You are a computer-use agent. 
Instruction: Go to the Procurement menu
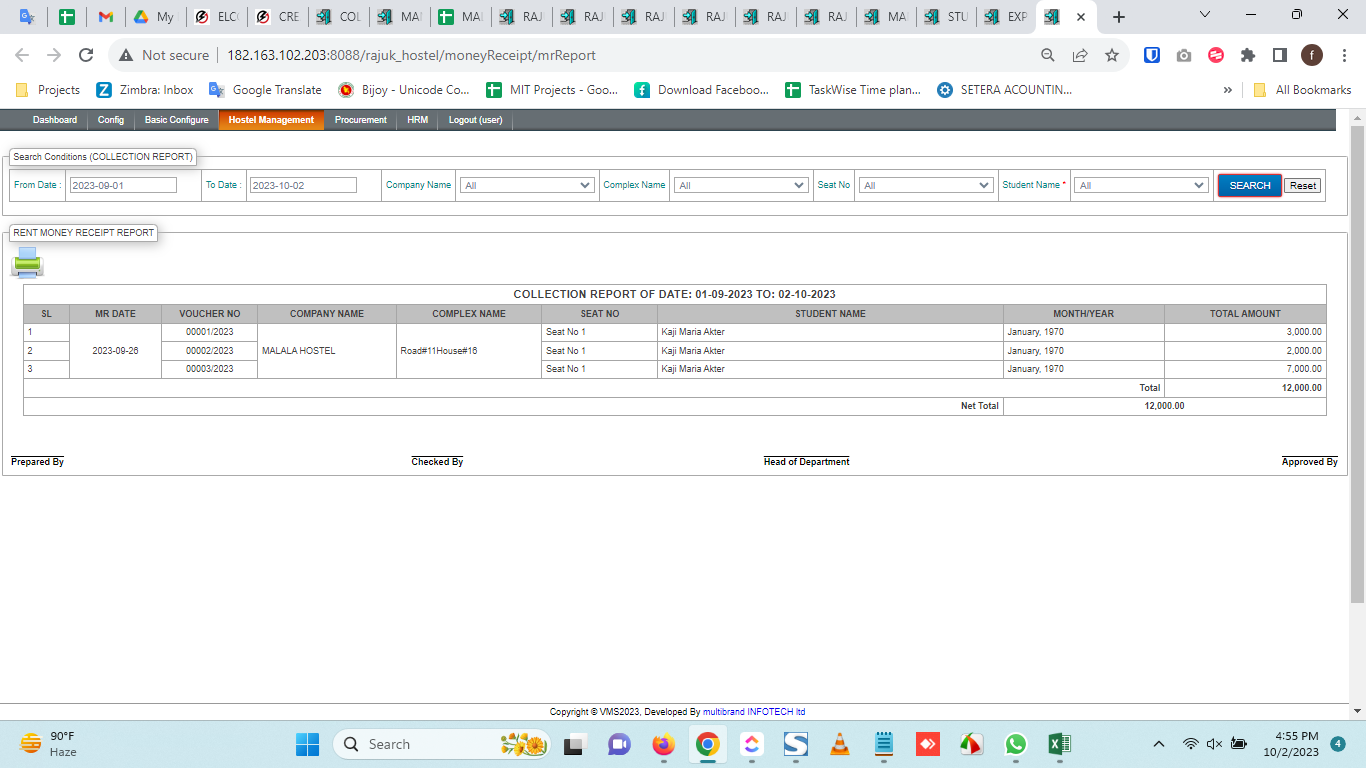click(360, 120)
